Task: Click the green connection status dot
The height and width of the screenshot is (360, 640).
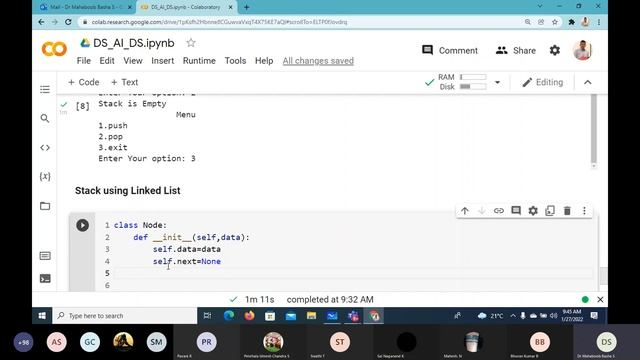Action: point(585,300)
